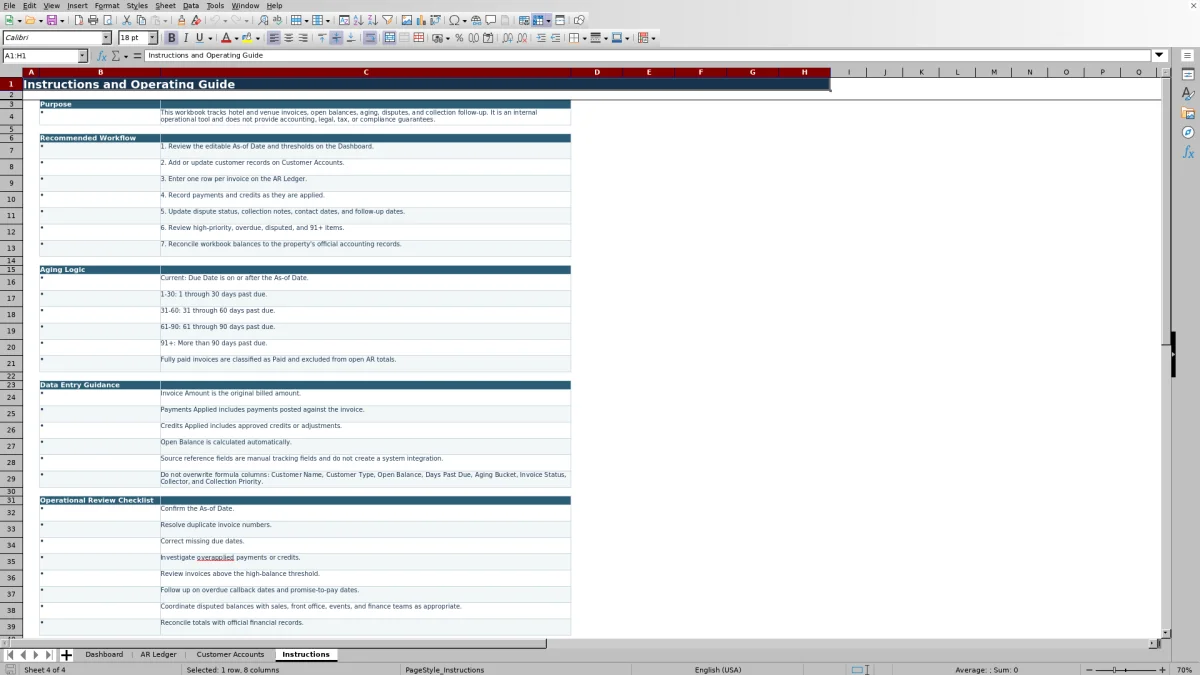Click the Align Top icon
The width and height of the screenshot is (1200, 675).
(x=321, y=38)
